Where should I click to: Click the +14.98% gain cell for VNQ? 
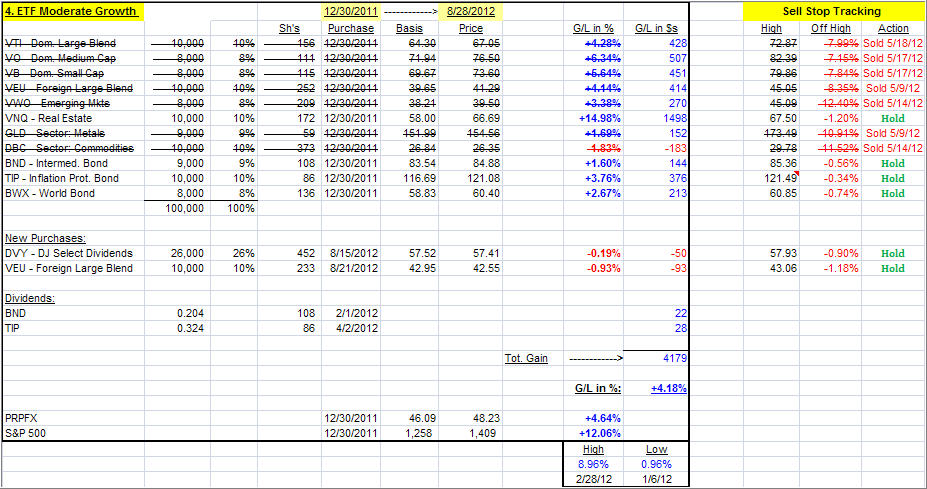click(x=593, y=118)
